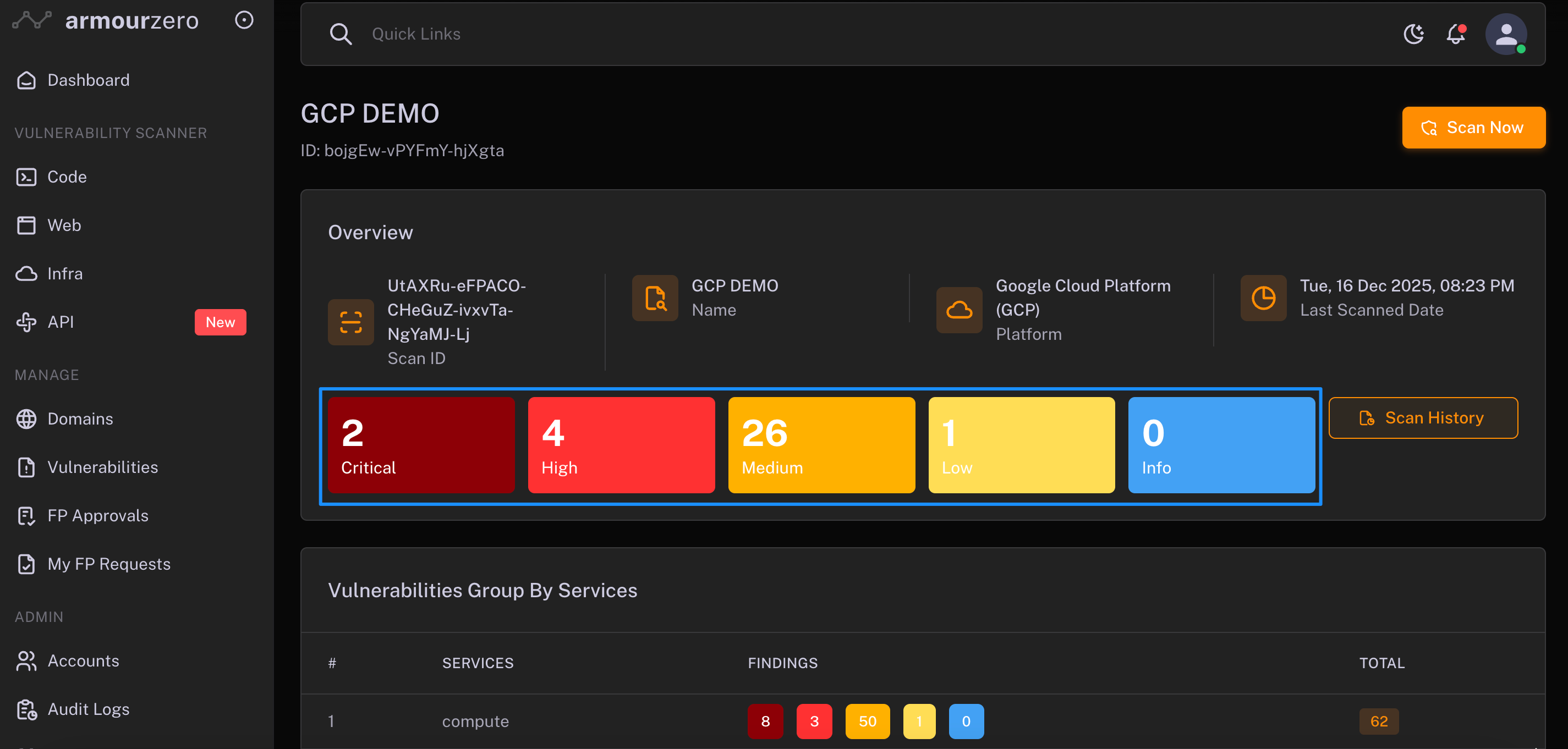Click the blue Info severity tile
Screen dimensions: 1568x749
(1221, 445)
